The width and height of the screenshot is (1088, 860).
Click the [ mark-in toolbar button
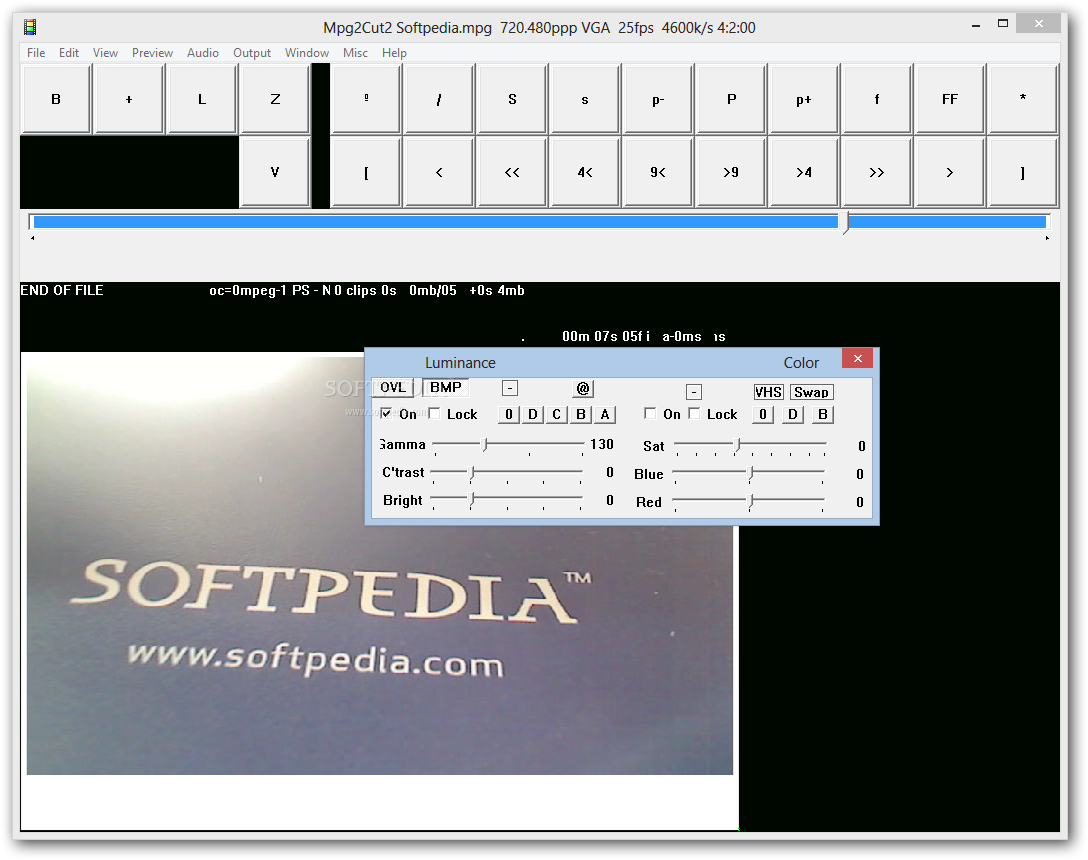click(x=366, y=172)
